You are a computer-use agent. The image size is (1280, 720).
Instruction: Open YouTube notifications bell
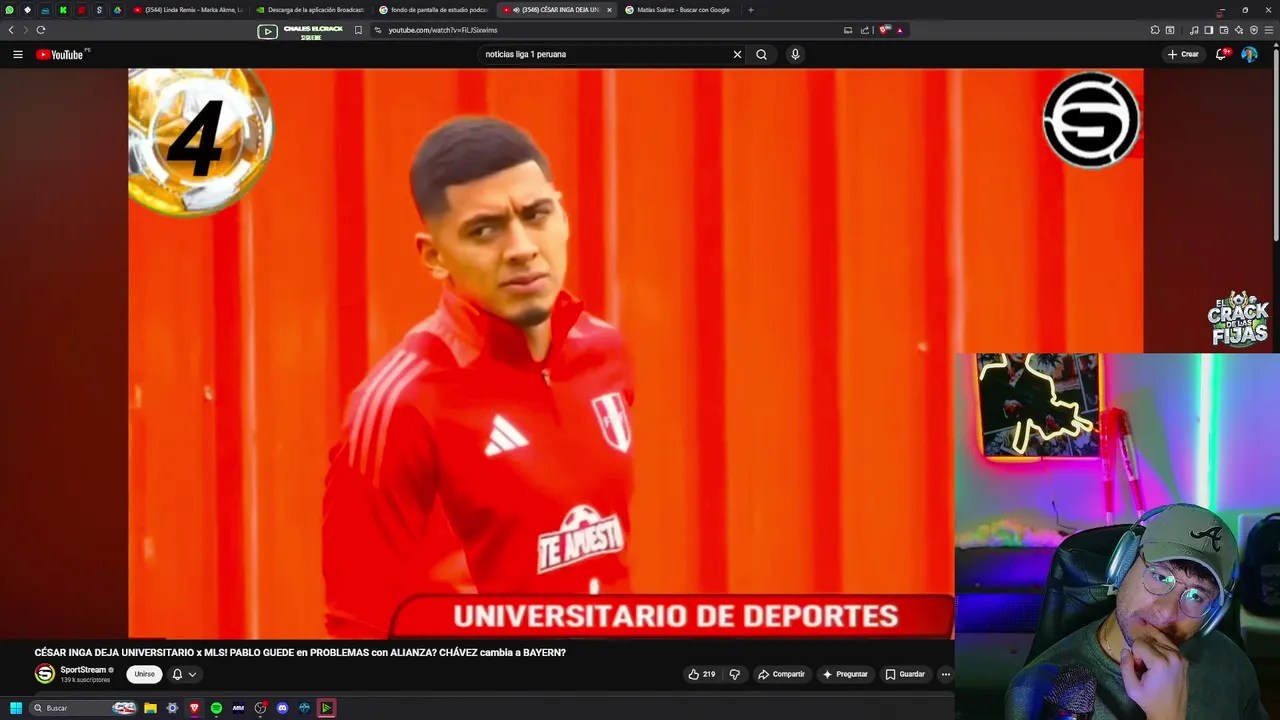[x=1221, y=54]
